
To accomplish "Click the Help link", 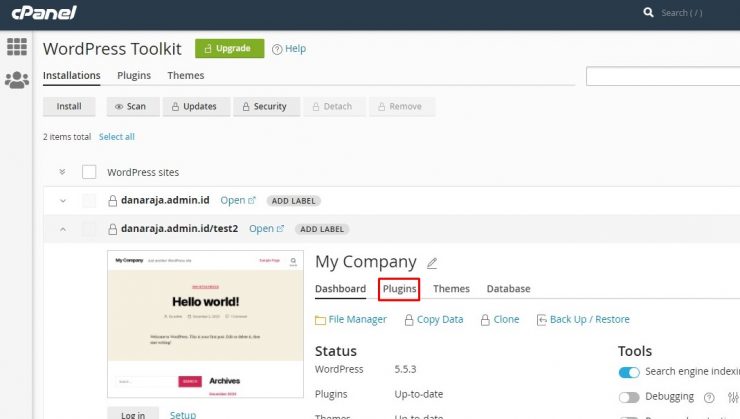I will (295, 49).
